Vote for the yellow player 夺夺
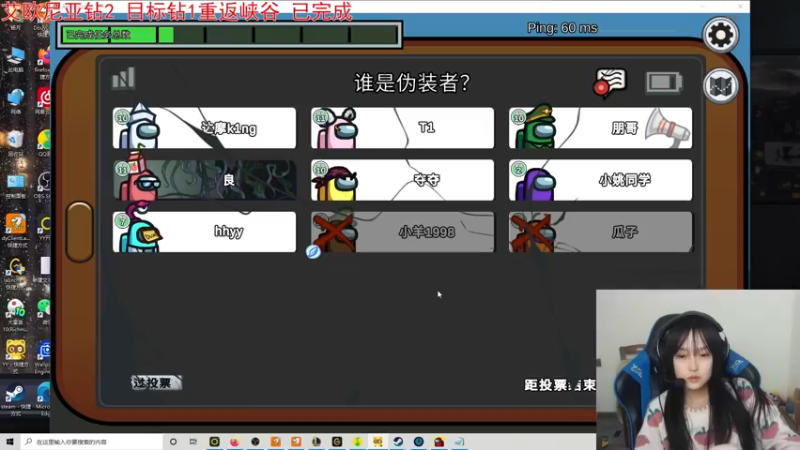Screen dimensions: 800x450 (403, 180)
